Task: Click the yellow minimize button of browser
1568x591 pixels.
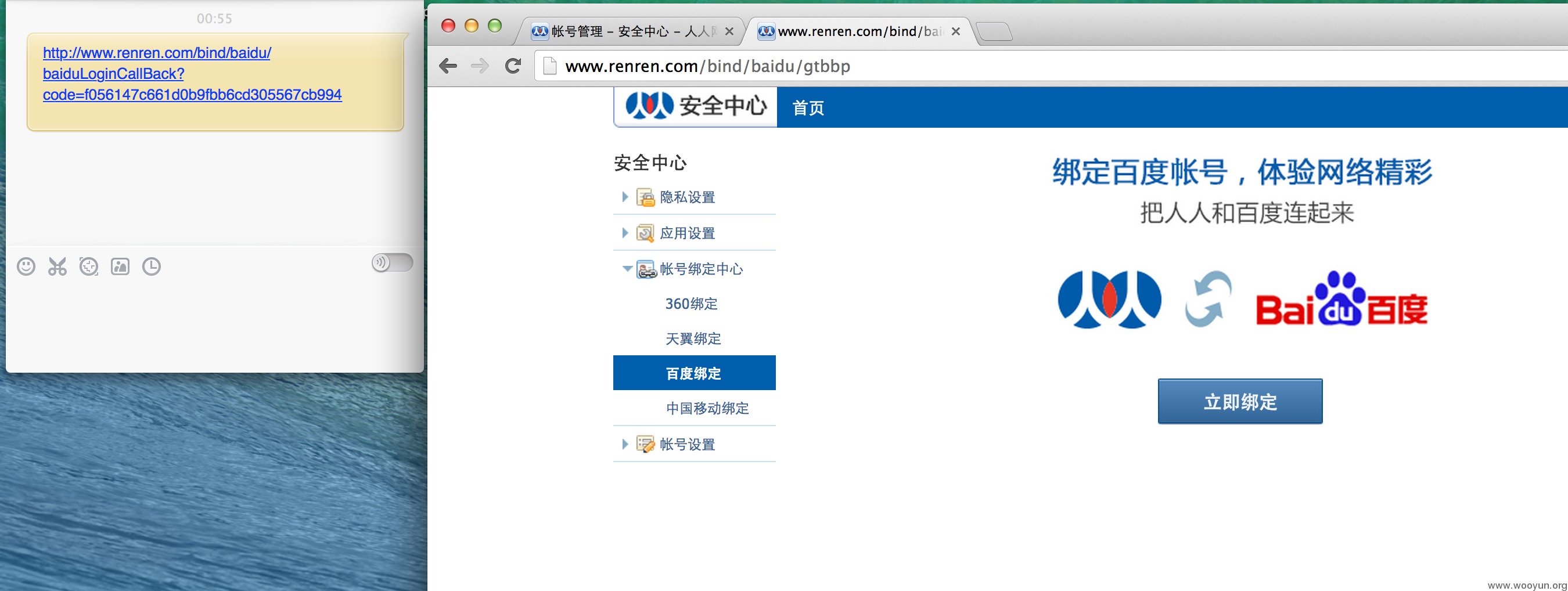Action: pos(471,26)
